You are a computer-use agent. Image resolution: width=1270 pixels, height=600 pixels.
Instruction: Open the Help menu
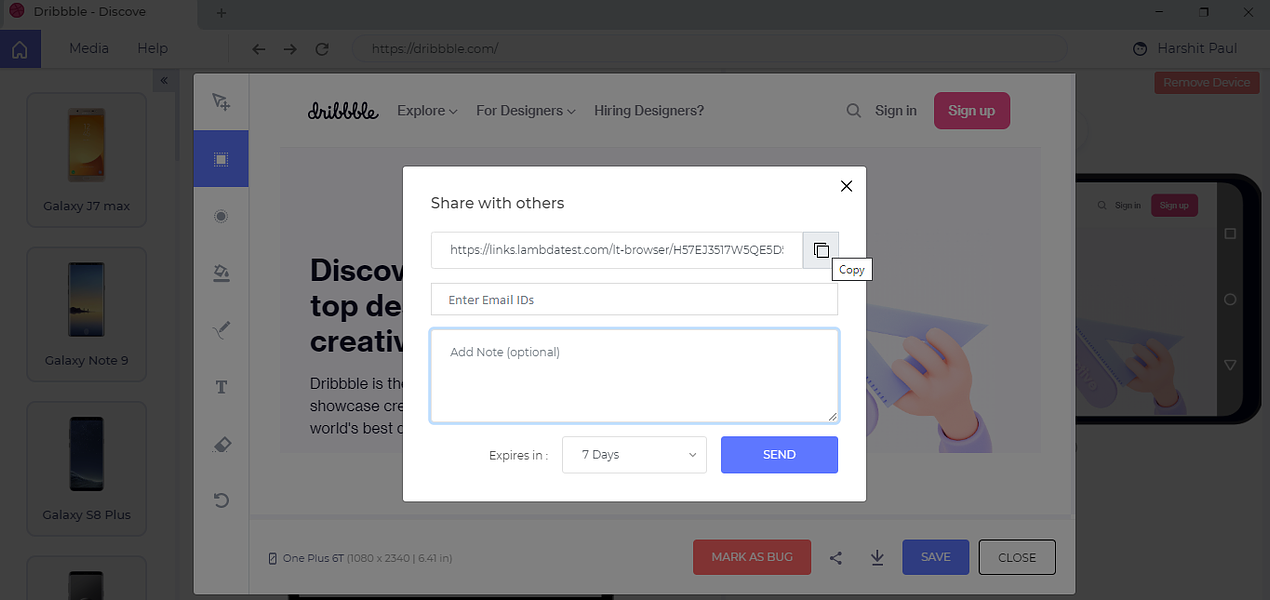[x=152, y=48]
